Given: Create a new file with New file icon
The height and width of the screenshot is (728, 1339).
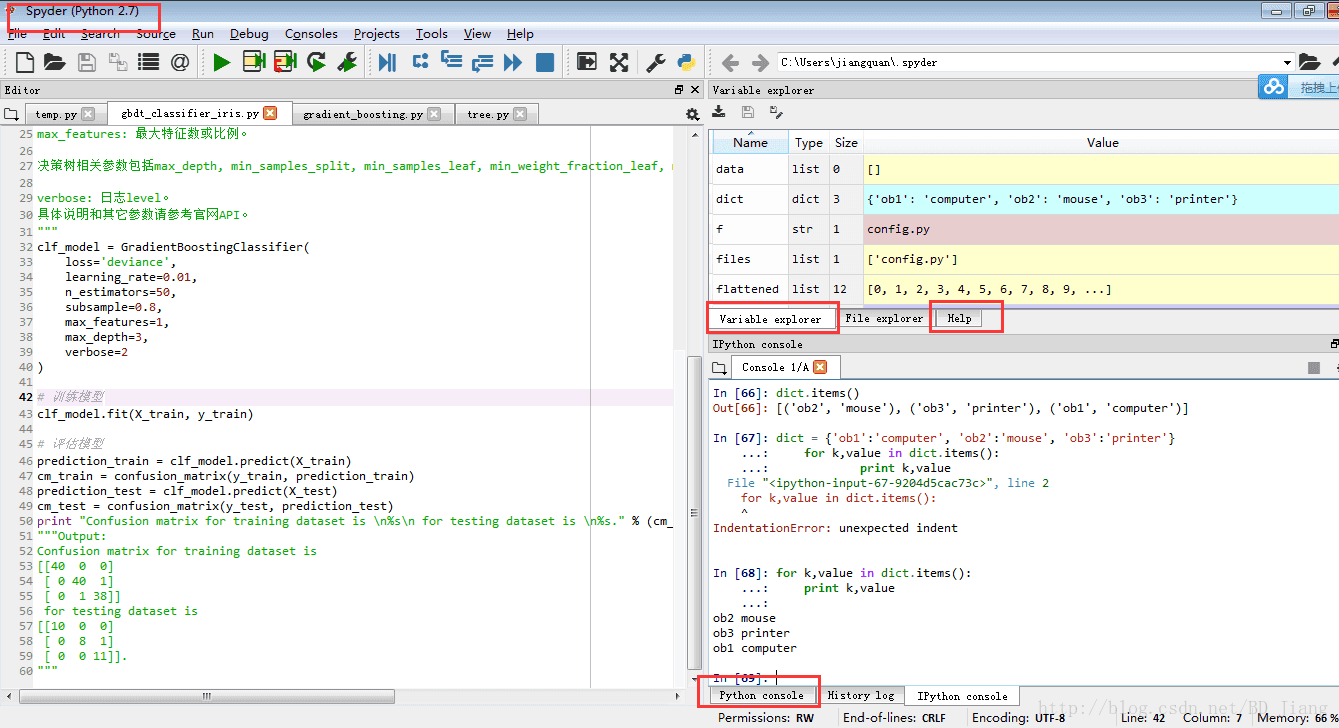Looking at the screenshot, I should pos(24,63).
